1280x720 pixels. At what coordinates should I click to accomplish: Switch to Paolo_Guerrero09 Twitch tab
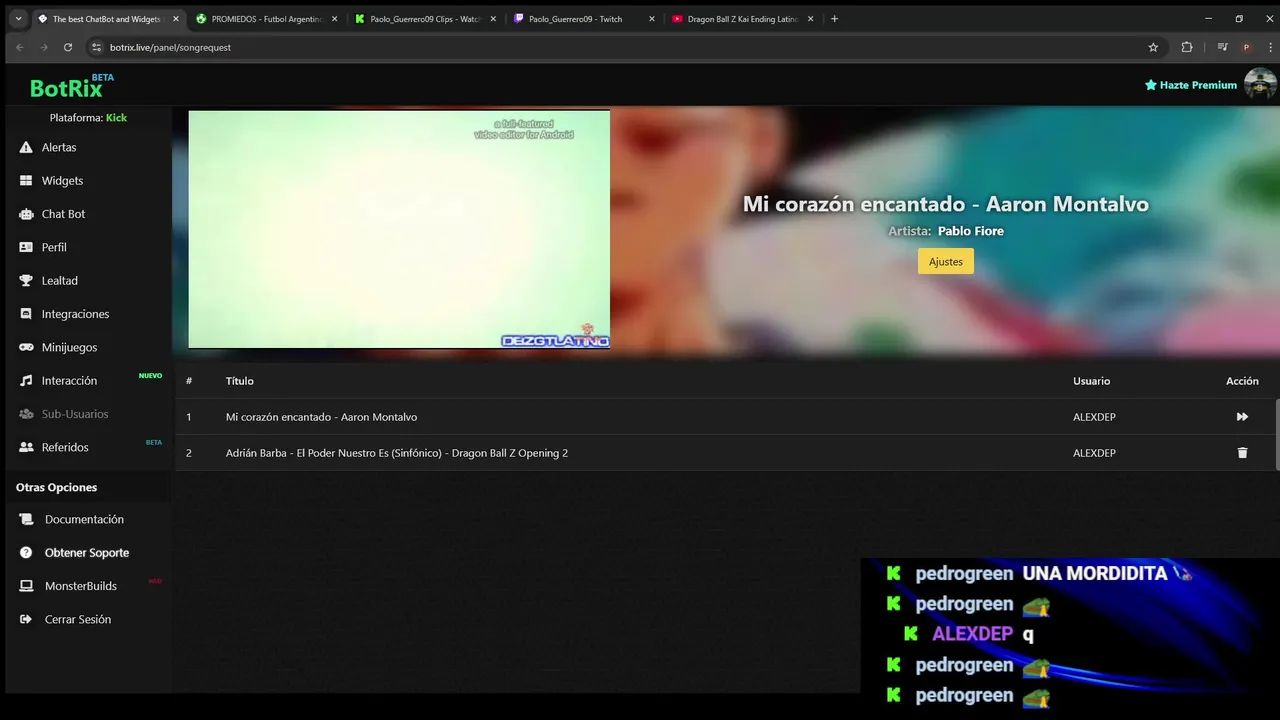[x=583, y=19]
